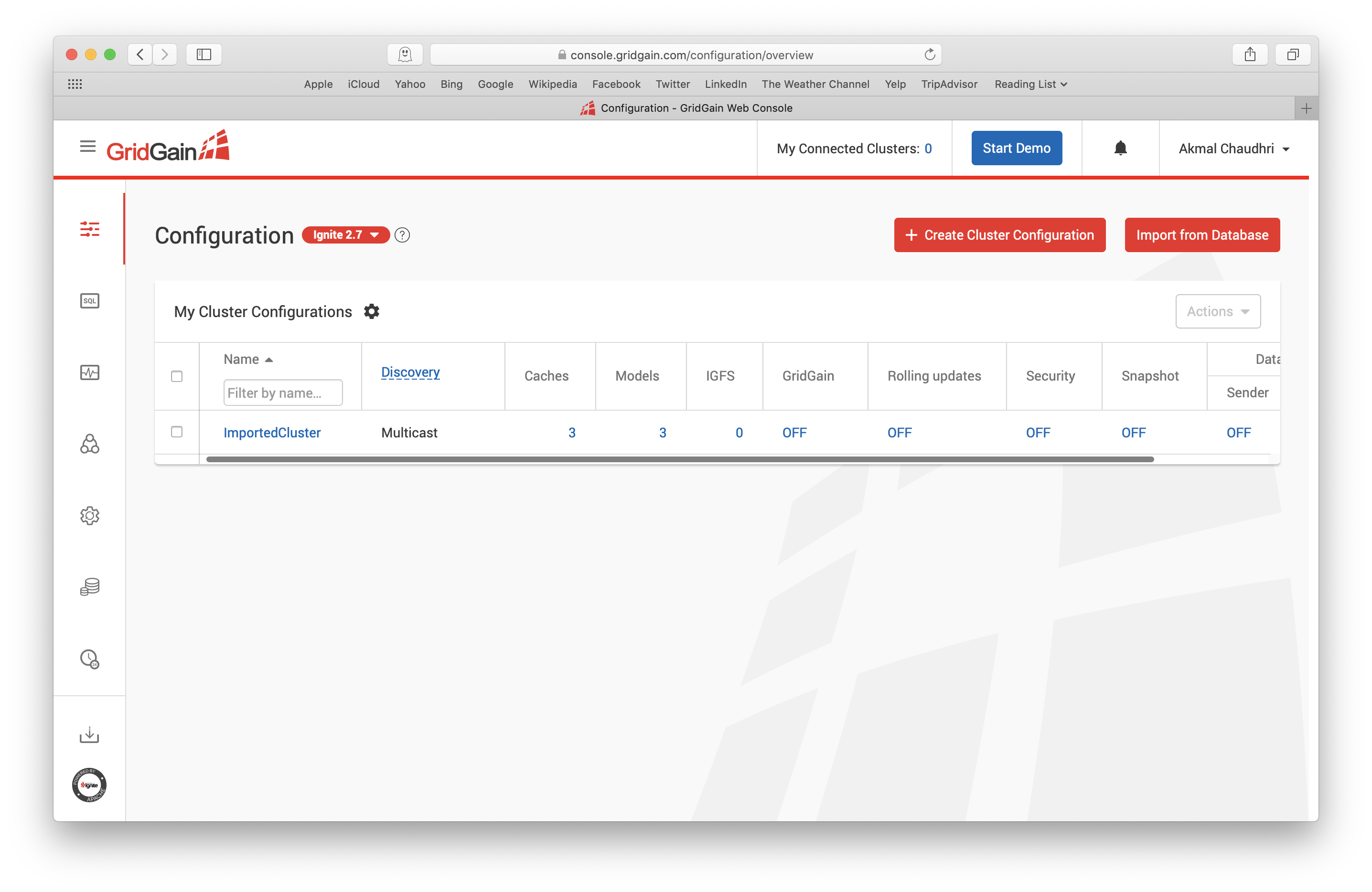Image resolution: width=1372 pixels, height=892 pixels.
Task: Open the monitoring/dashboard panel icon
Action: tap(89, 372)
